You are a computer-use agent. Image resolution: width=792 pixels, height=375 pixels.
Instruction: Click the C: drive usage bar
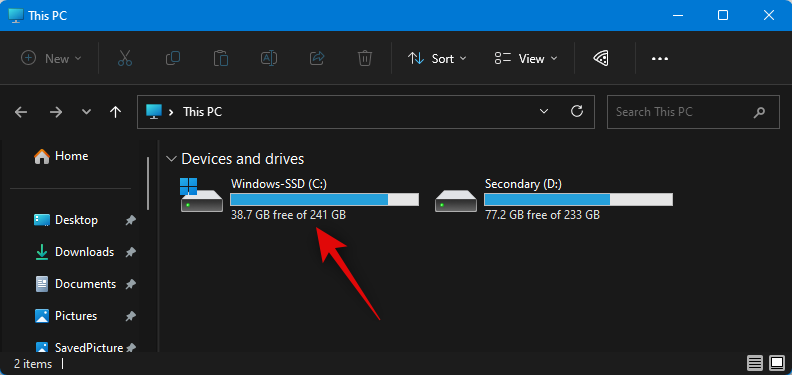pyautogui.click(x=325, y=200)
